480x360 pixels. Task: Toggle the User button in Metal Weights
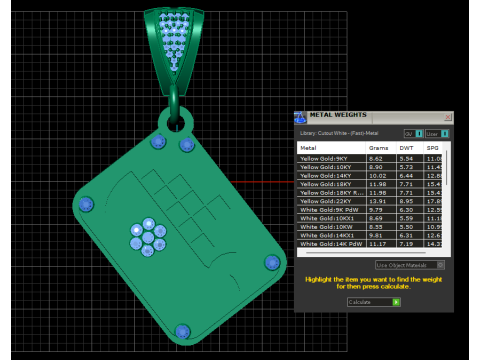click(437, 134)
